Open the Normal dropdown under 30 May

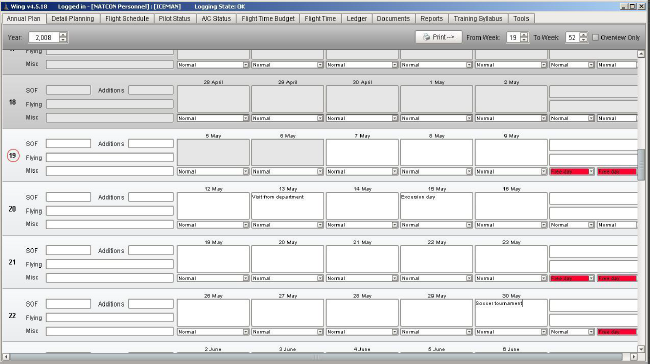pos(511,332)
